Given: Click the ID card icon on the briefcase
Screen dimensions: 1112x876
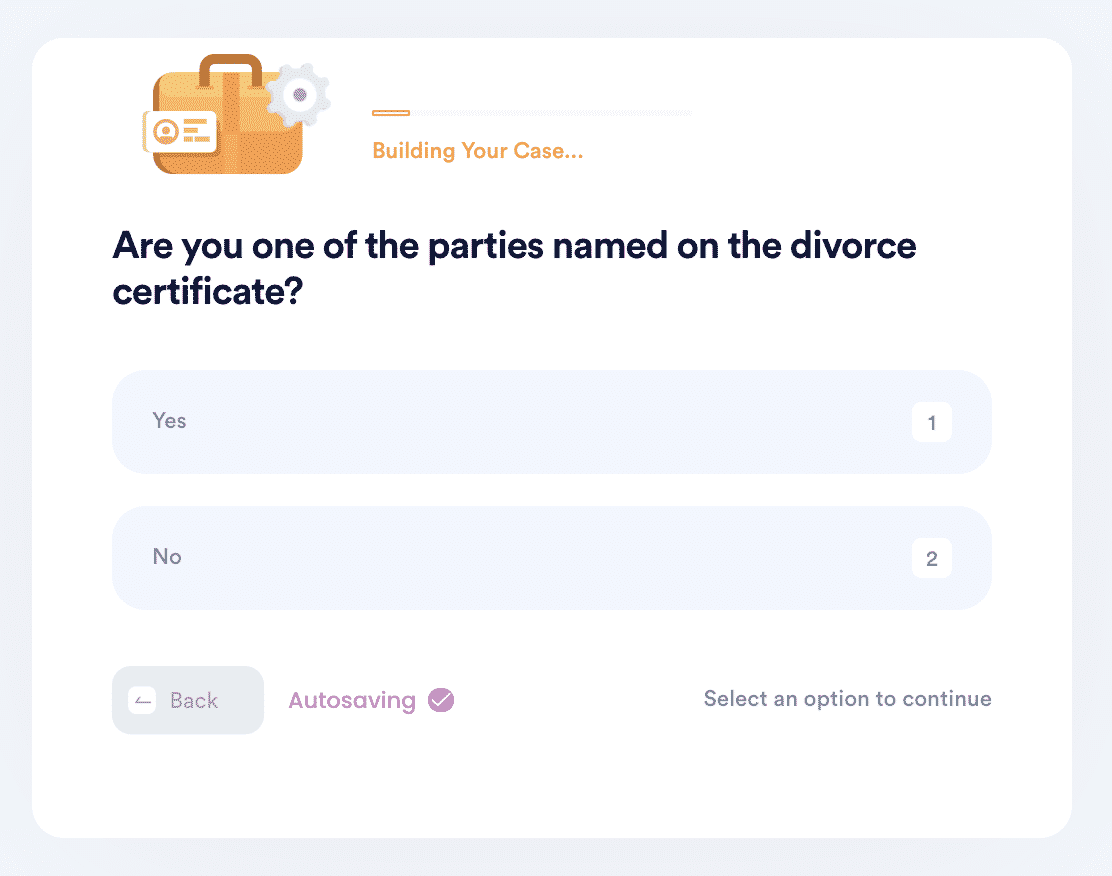Looking at the screenshot, I should [180, 132].
